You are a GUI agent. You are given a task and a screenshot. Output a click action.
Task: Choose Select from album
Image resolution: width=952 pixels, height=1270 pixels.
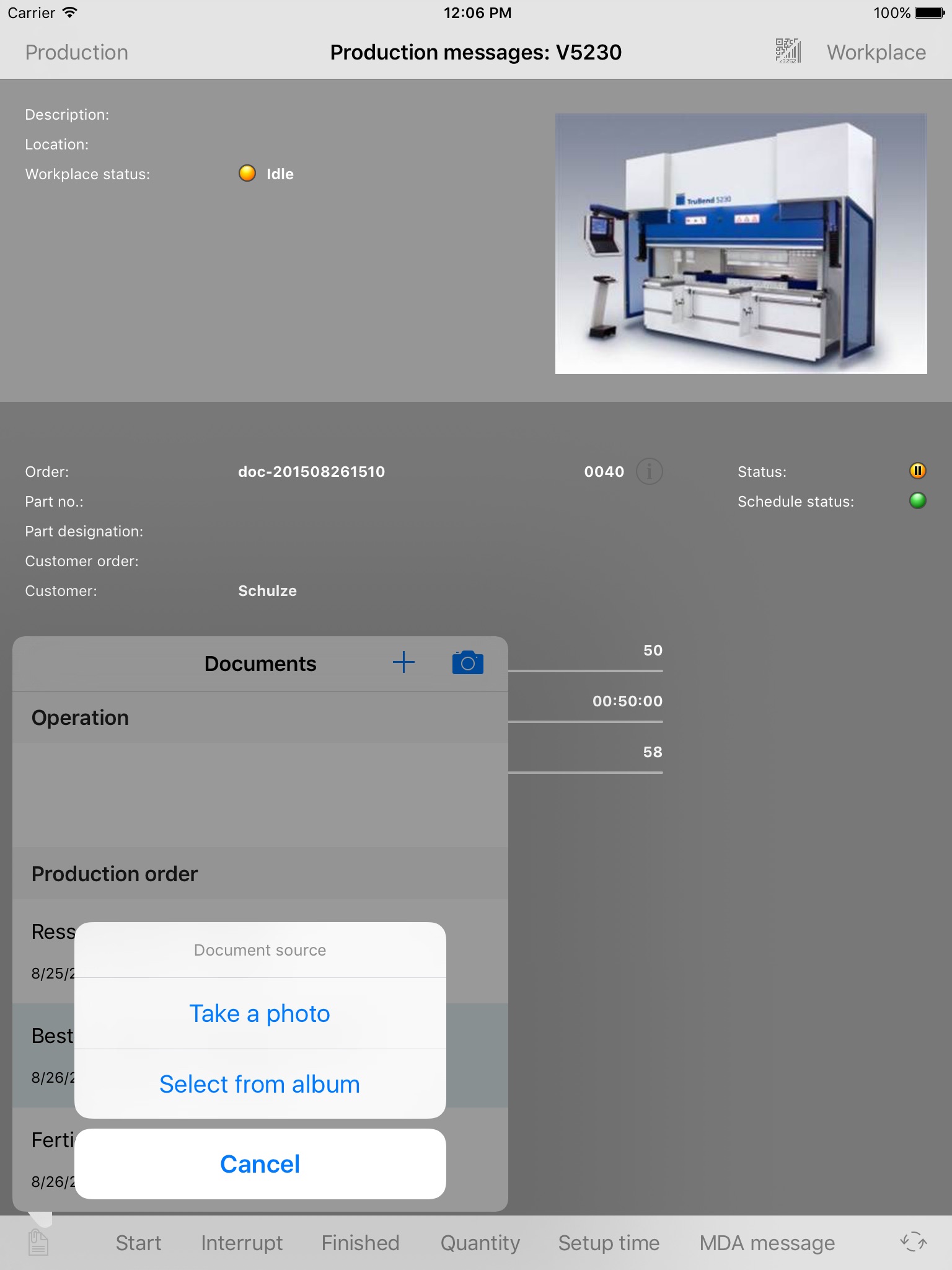(260, 1084)
